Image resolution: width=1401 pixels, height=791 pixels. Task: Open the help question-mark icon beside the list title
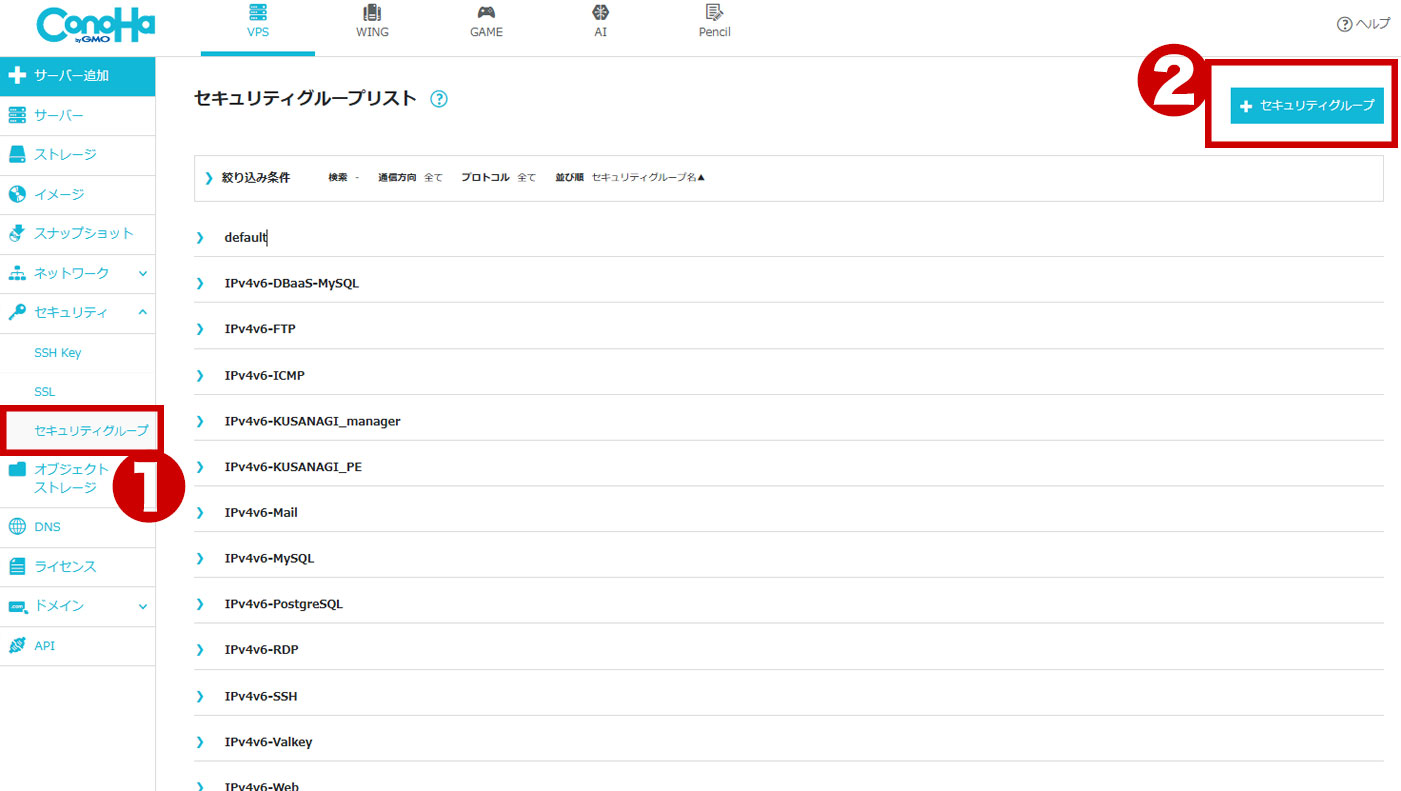coord(438,99)
